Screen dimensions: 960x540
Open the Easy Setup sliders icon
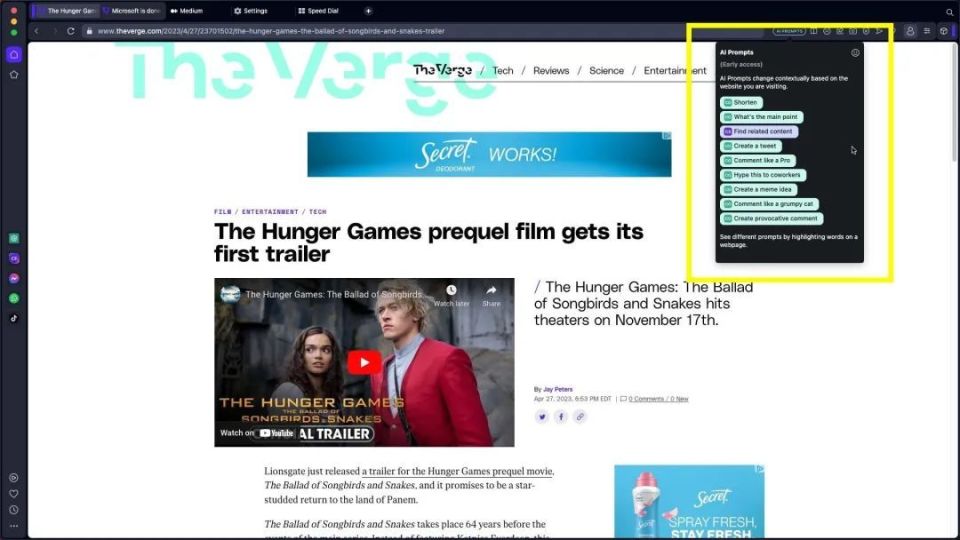click(x=927, y=31)
